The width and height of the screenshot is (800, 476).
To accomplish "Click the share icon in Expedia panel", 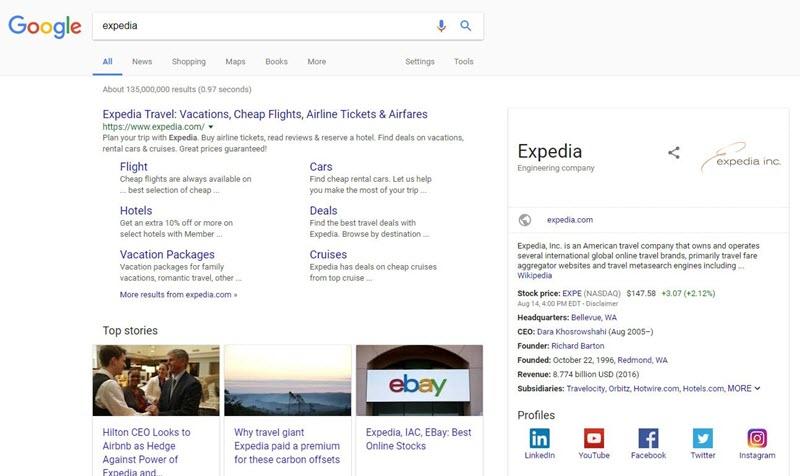I will pyautogui.click(x=674, y=152).
